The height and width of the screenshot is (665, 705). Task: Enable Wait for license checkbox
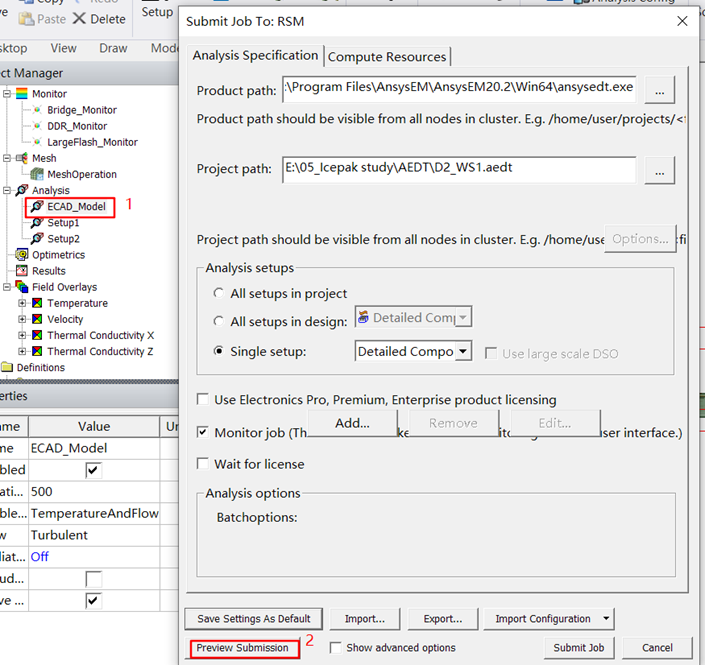(x=204, y=464)
